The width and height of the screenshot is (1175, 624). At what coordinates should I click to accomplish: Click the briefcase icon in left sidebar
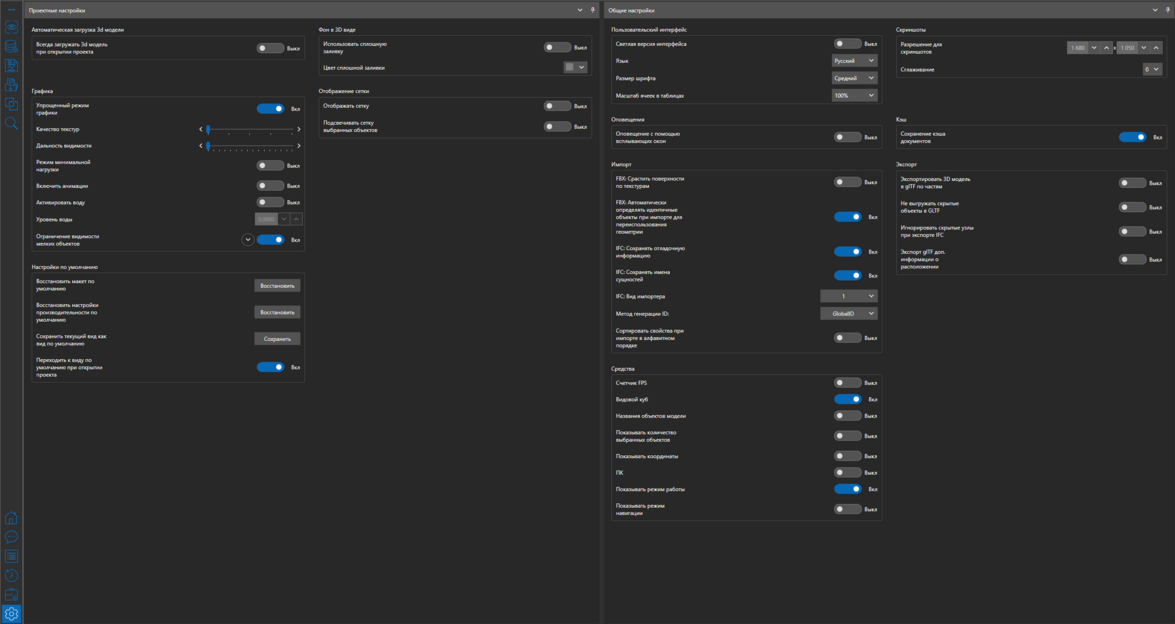click(11, 594)
